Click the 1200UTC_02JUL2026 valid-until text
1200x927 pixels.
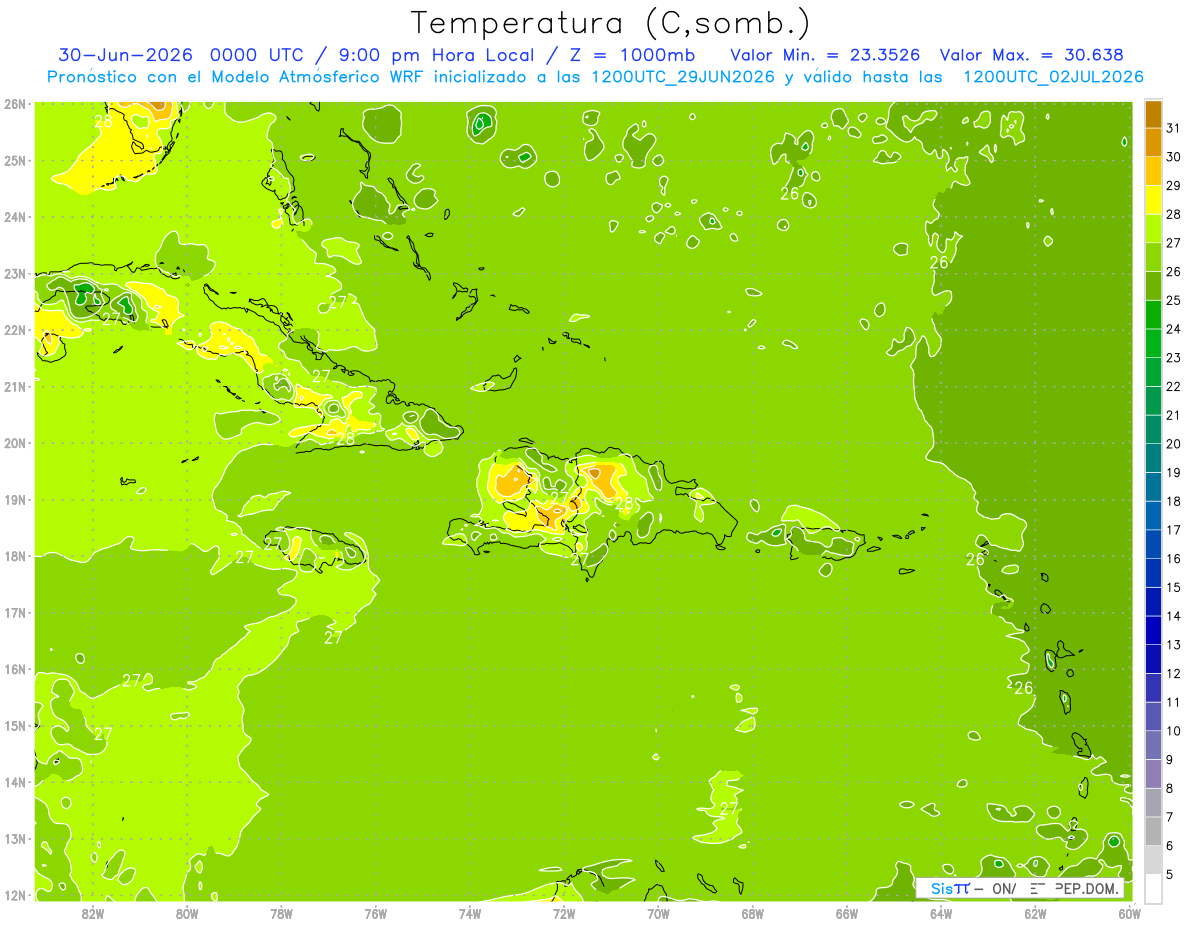(1053, 77)
